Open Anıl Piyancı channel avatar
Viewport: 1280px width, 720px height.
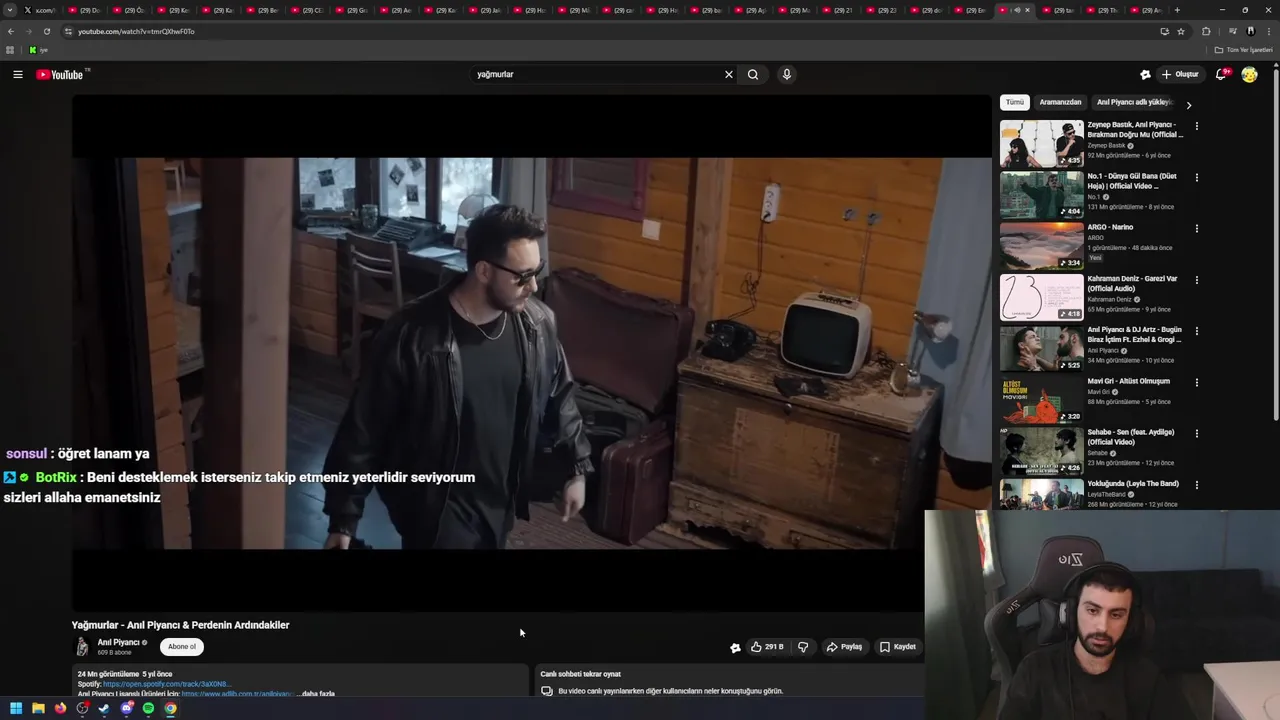point(82,647)
